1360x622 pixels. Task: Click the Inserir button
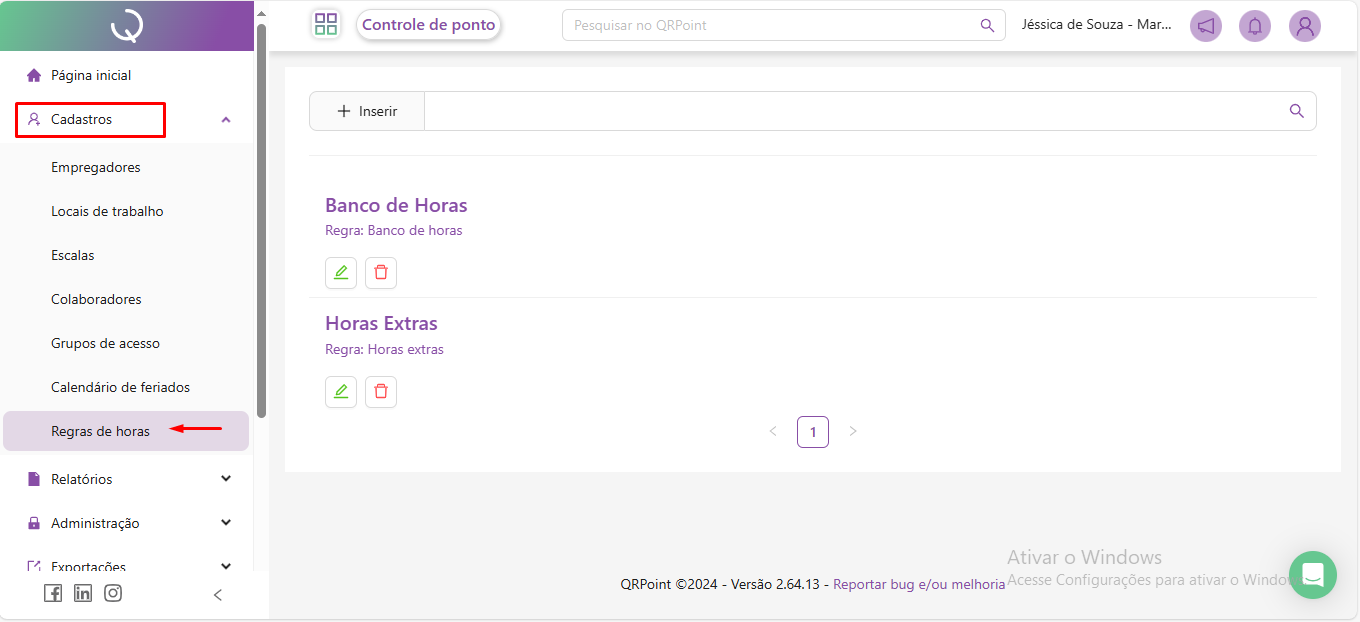(x=367, y=111)
